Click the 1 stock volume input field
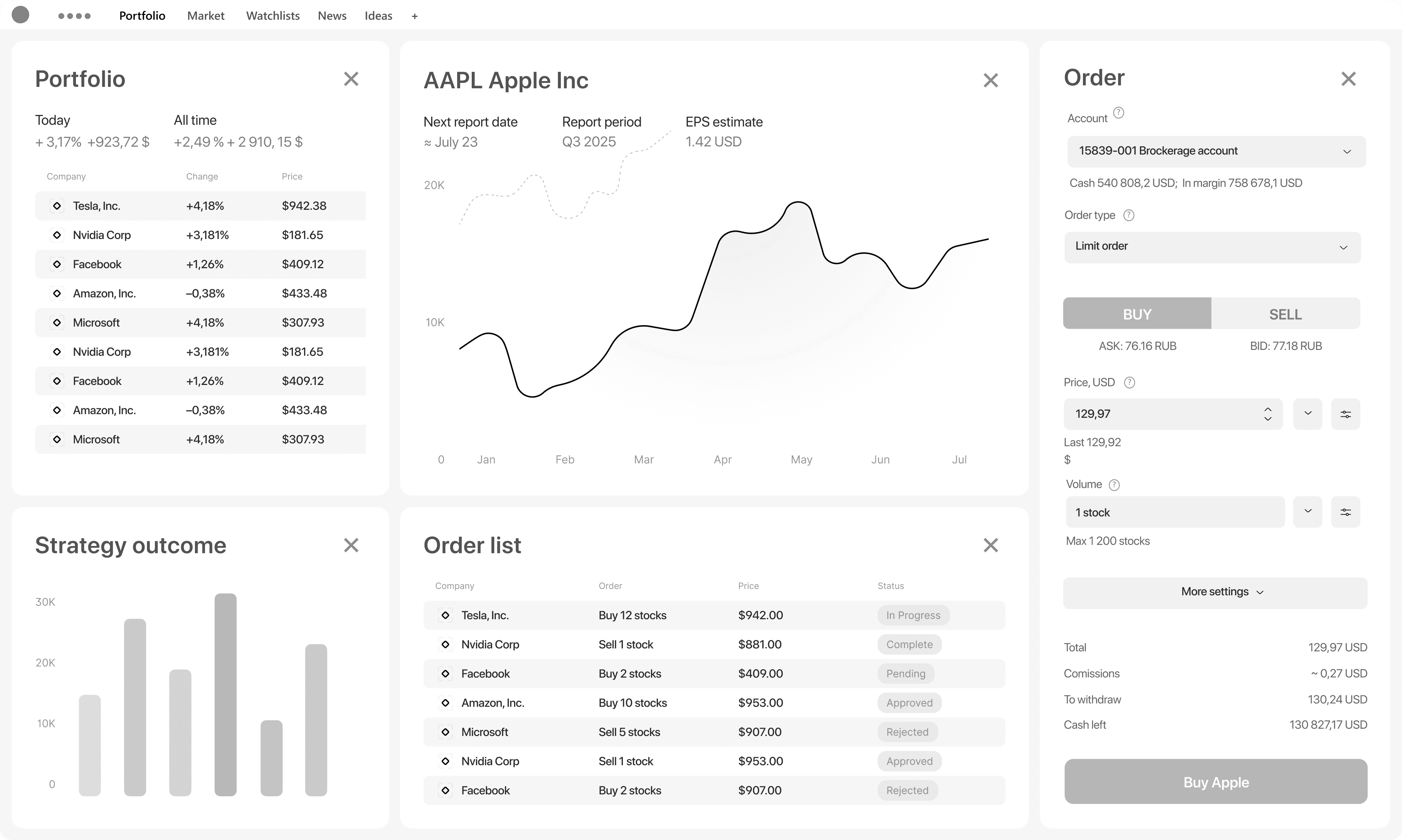Viewport: 1402px width, 840px height. (x=1175, y=512)
